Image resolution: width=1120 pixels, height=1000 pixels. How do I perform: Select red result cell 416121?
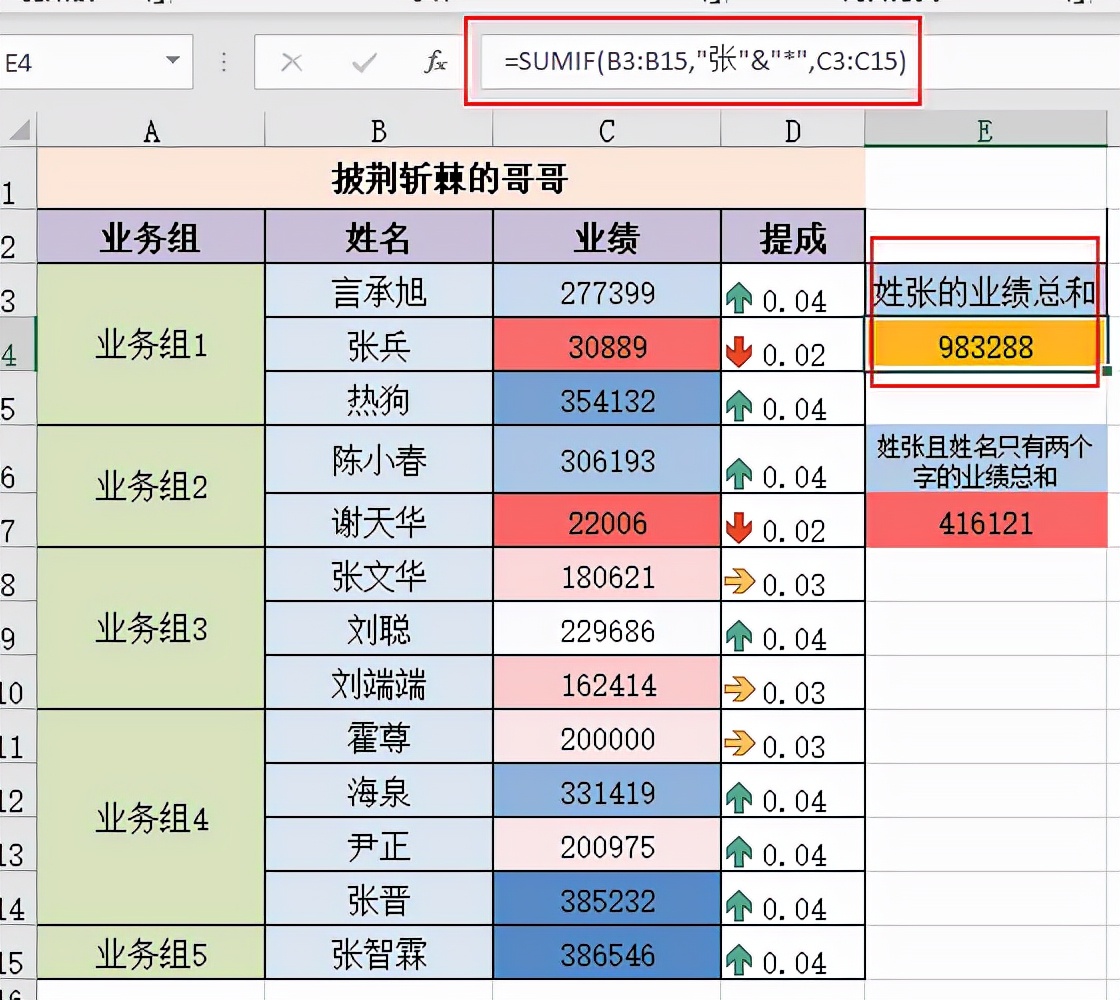coord(986,521)
